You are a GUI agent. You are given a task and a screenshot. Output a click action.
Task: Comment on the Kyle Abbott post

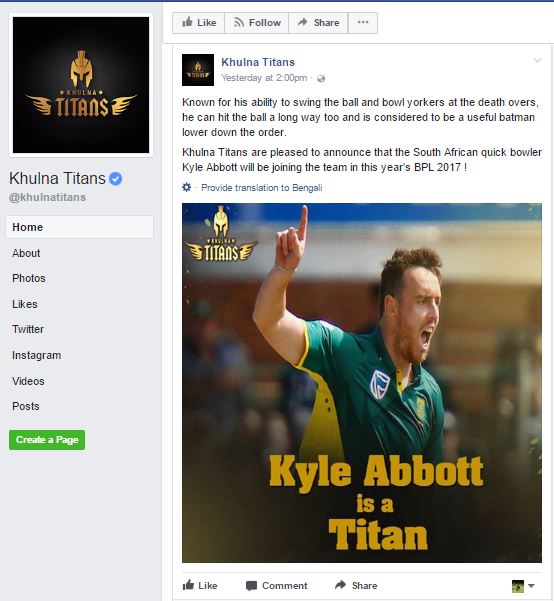click(276, 585)
